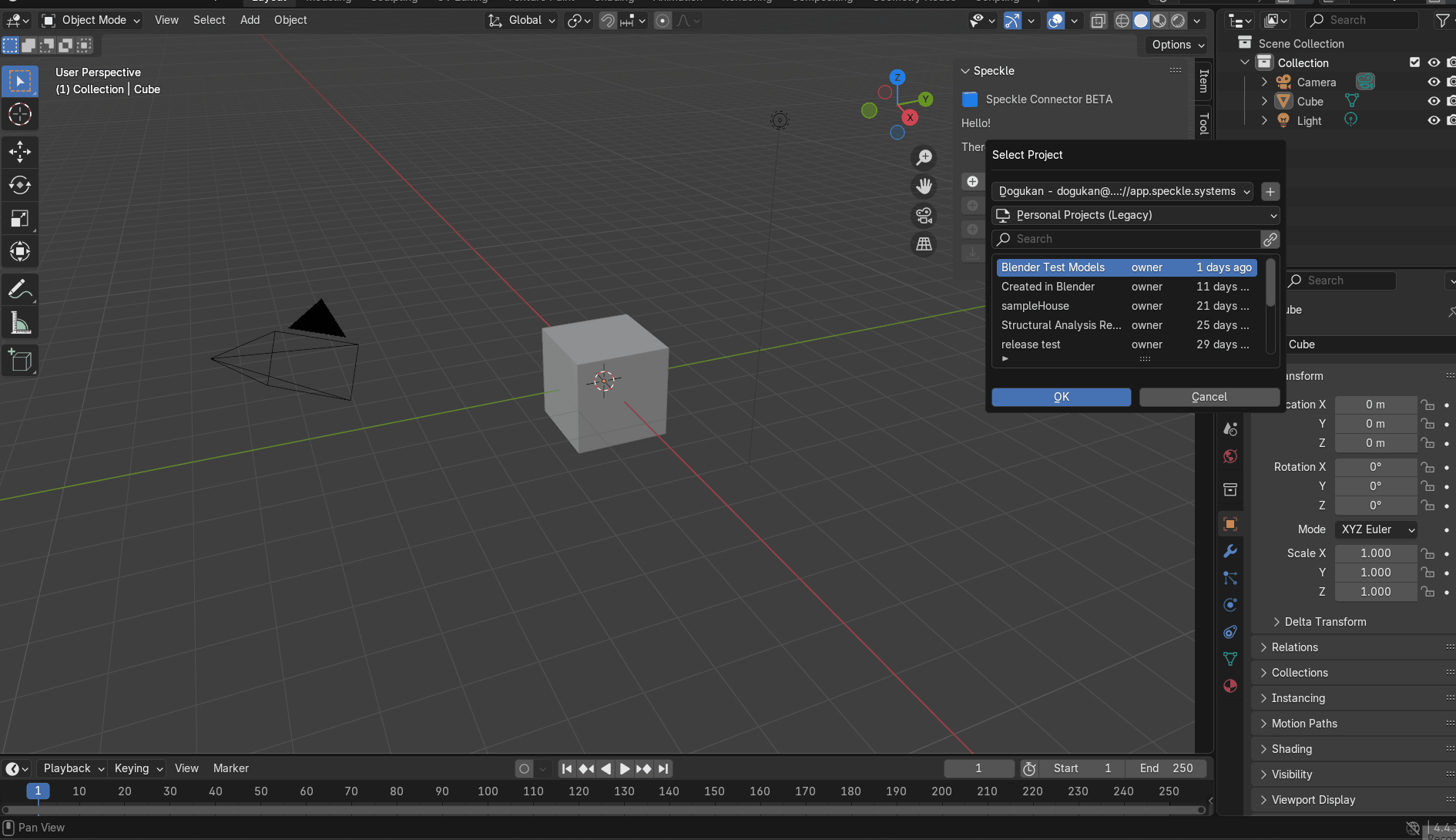Open the Object Constraints properties tab
This screenshot has width=1456, height=840.
click(1230, 632)
